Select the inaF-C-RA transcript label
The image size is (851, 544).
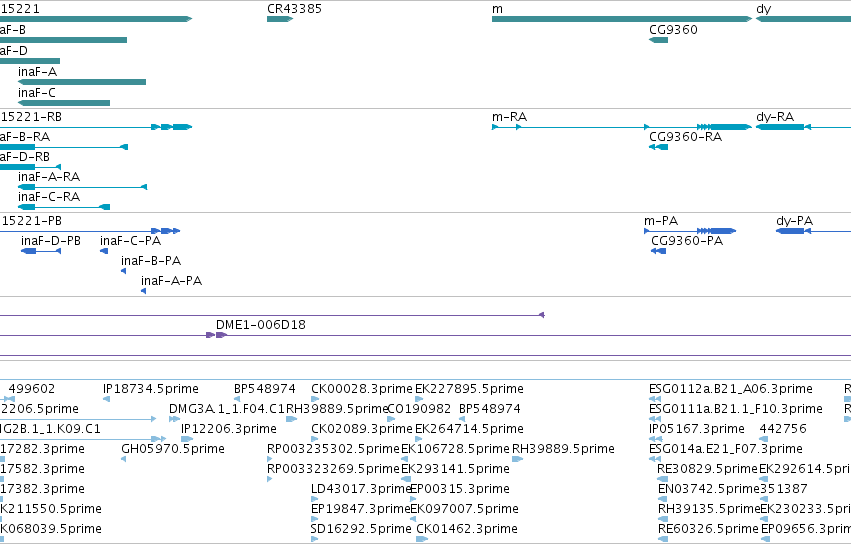click(49, 197)
